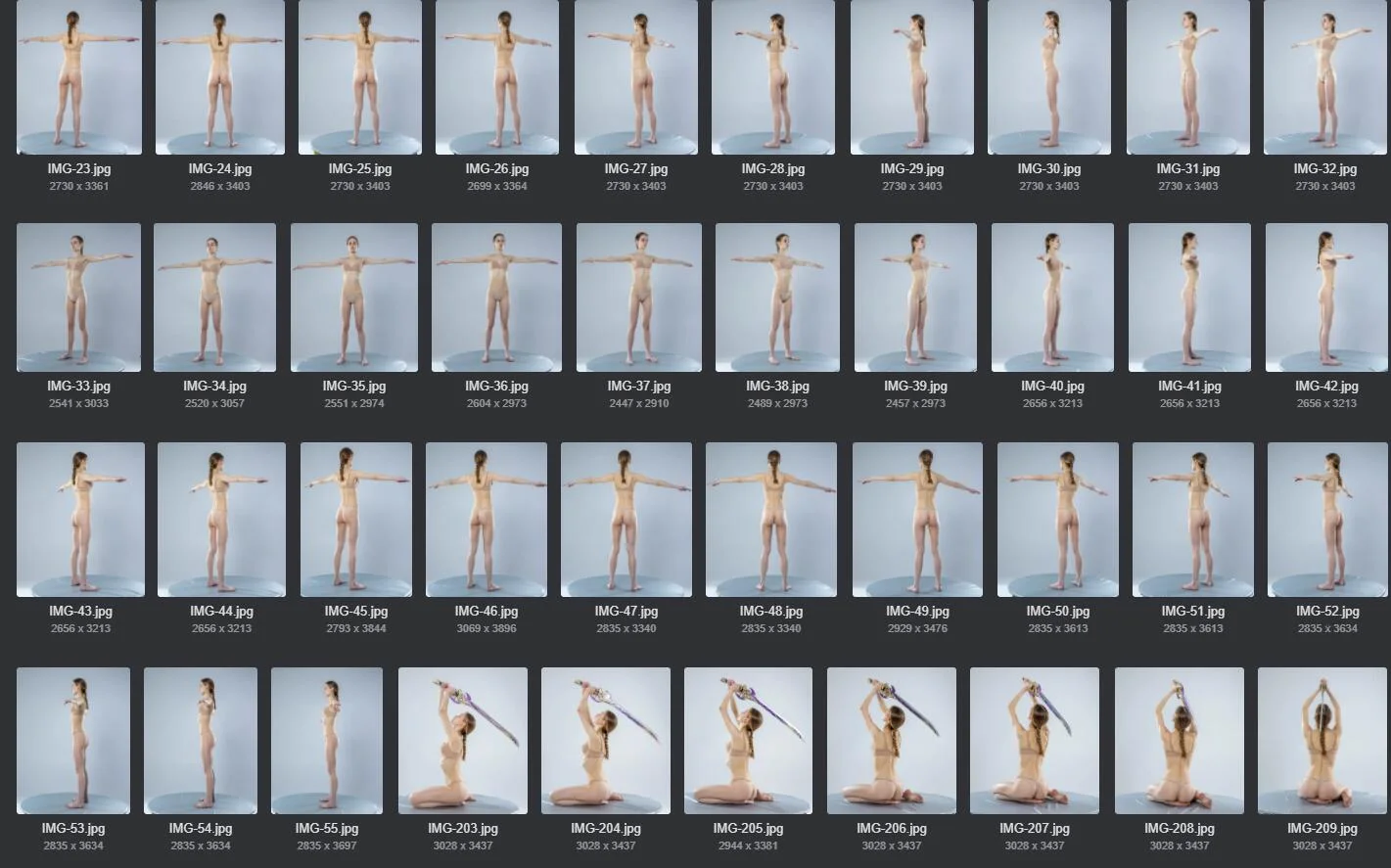Click the dimensions text 2846 x 3403

point(220,186)
